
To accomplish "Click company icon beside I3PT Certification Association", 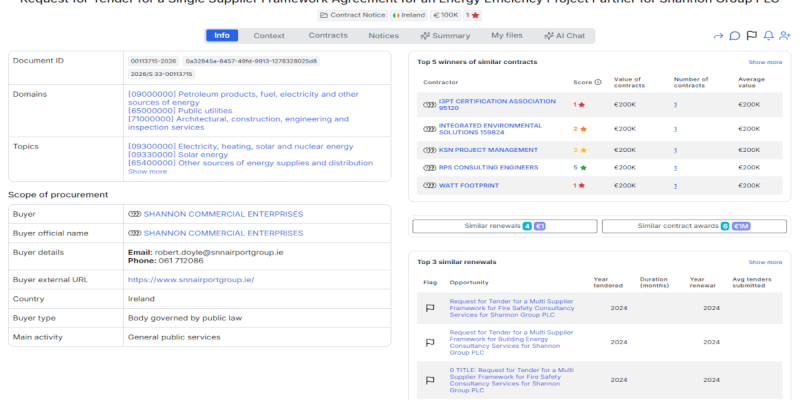I will point(430,105).
